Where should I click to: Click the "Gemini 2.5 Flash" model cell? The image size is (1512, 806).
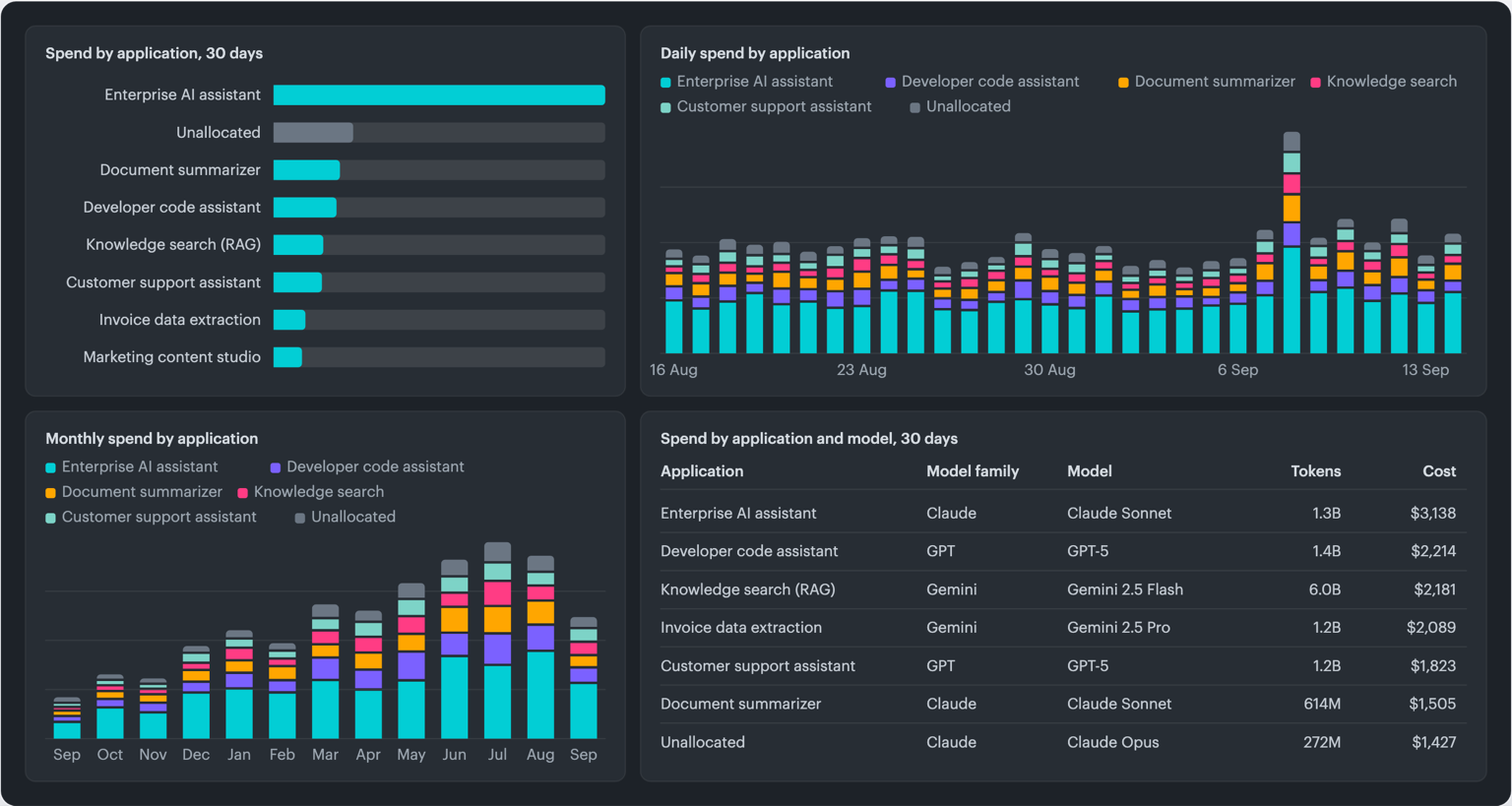coord(1125,589)
